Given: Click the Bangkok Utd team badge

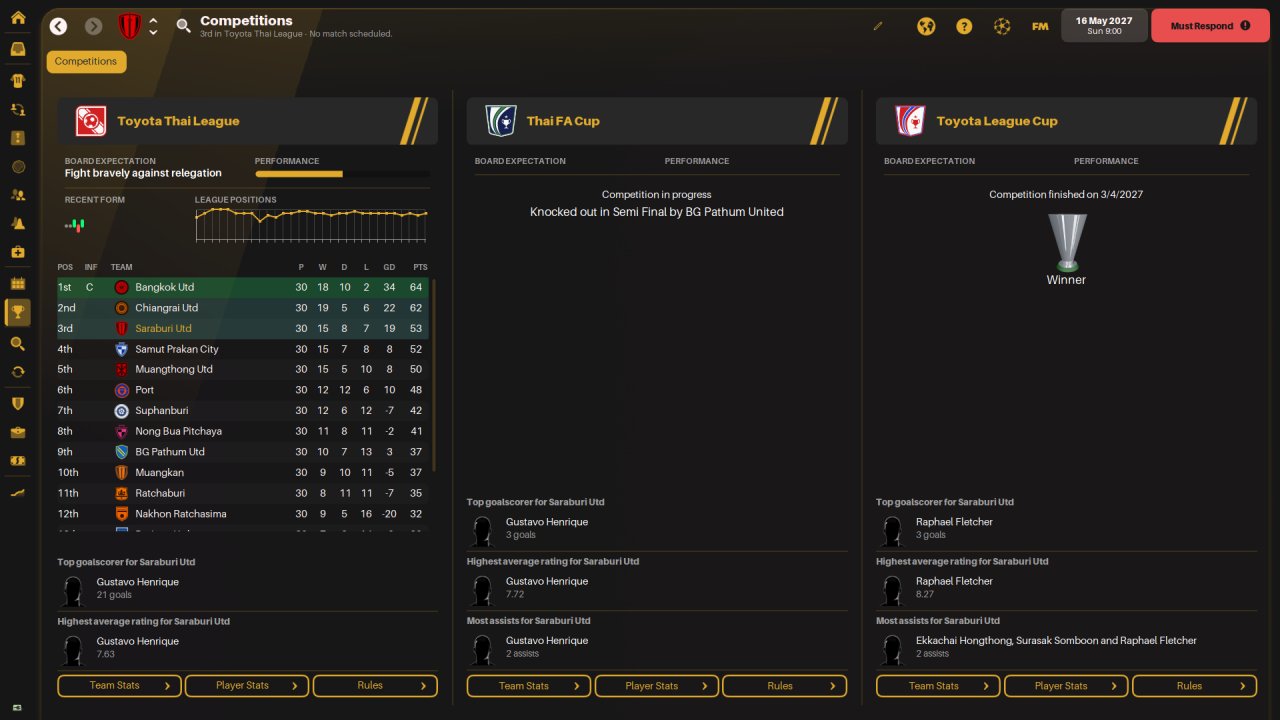Looking at the screenshot, I should [121, 287].
